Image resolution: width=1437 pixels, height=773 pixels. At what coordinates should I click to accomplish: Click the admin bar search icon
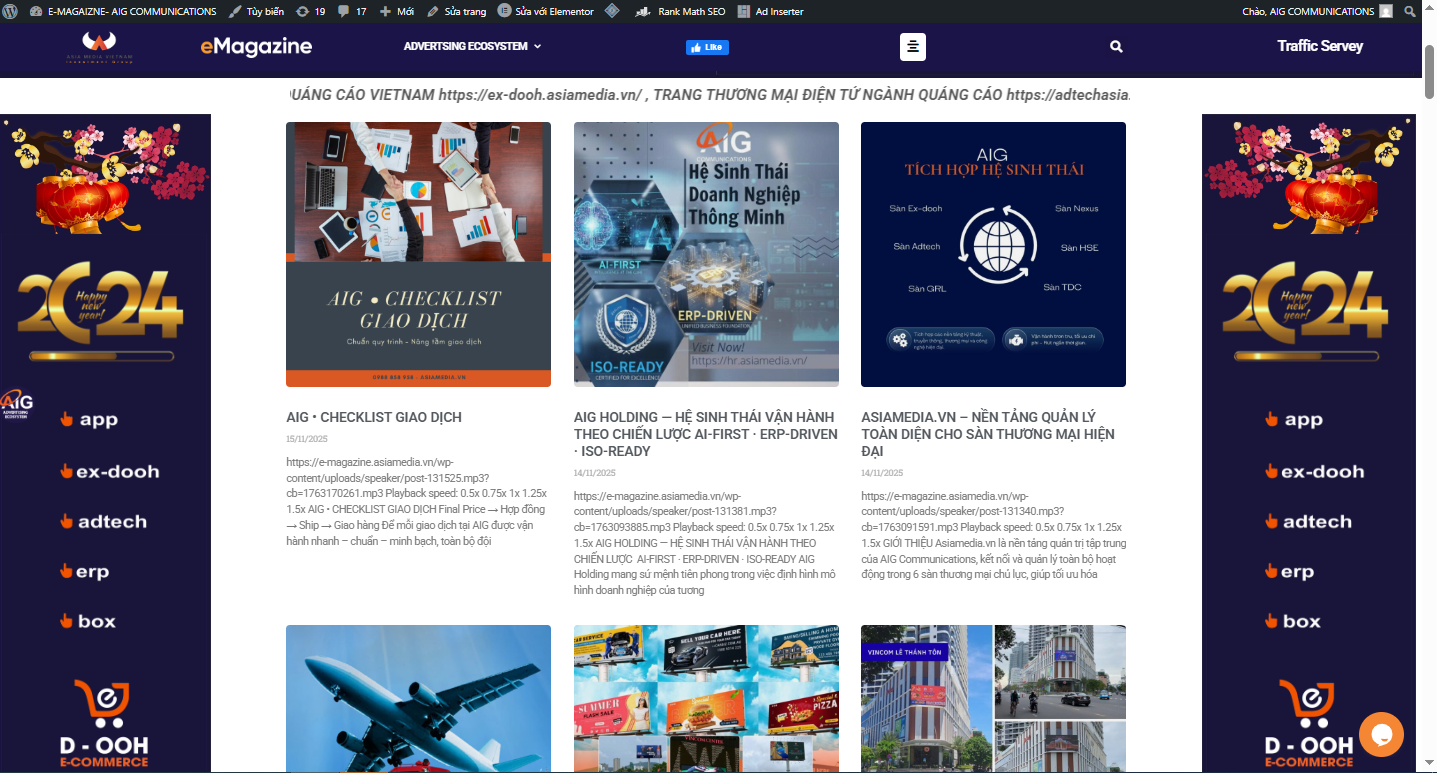coord(1410,12)
